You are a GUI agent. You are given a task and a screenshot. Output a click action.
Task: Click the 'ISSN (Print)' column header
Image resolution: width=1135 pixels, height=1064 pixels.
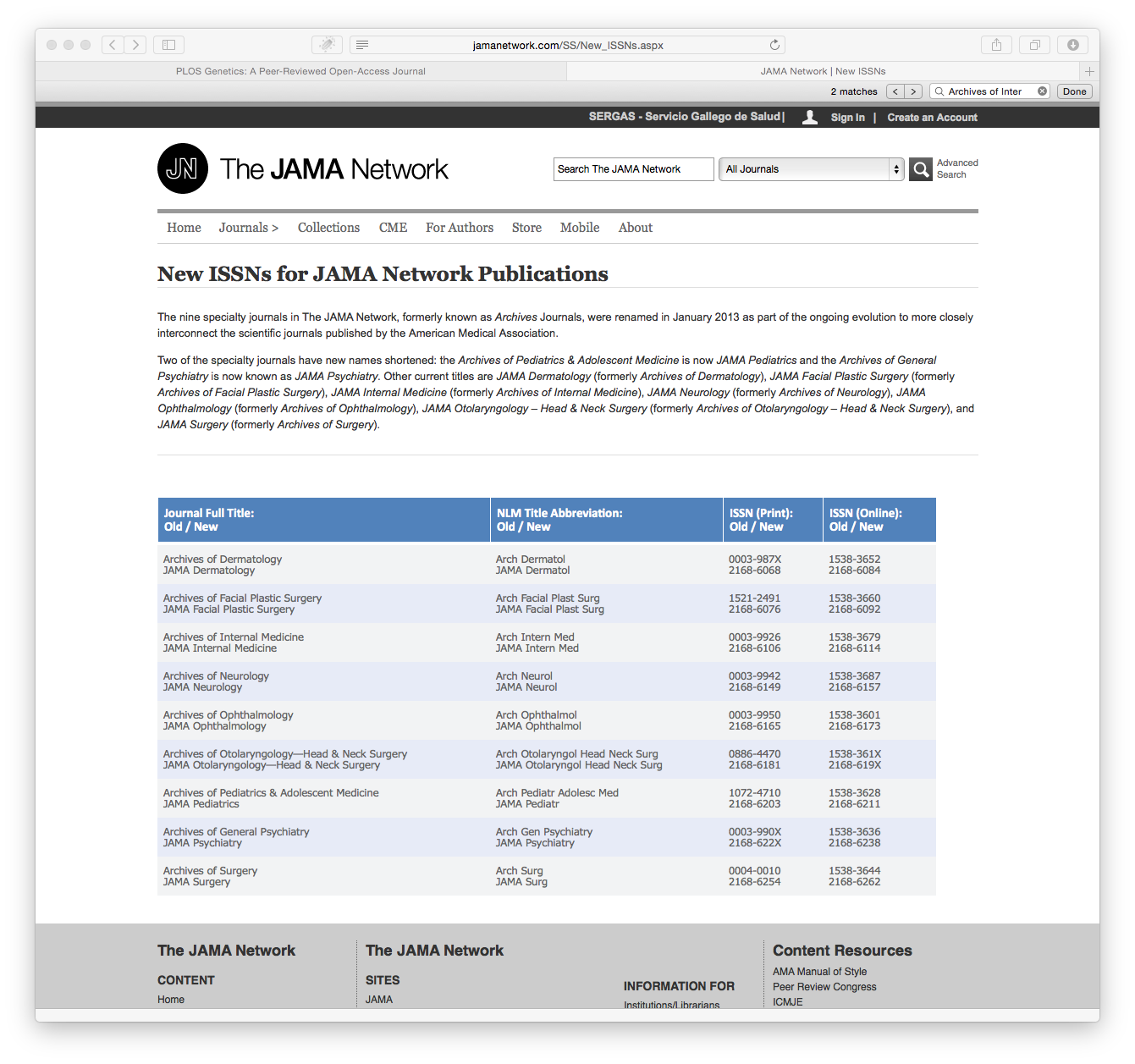click(x=773, y=520)
